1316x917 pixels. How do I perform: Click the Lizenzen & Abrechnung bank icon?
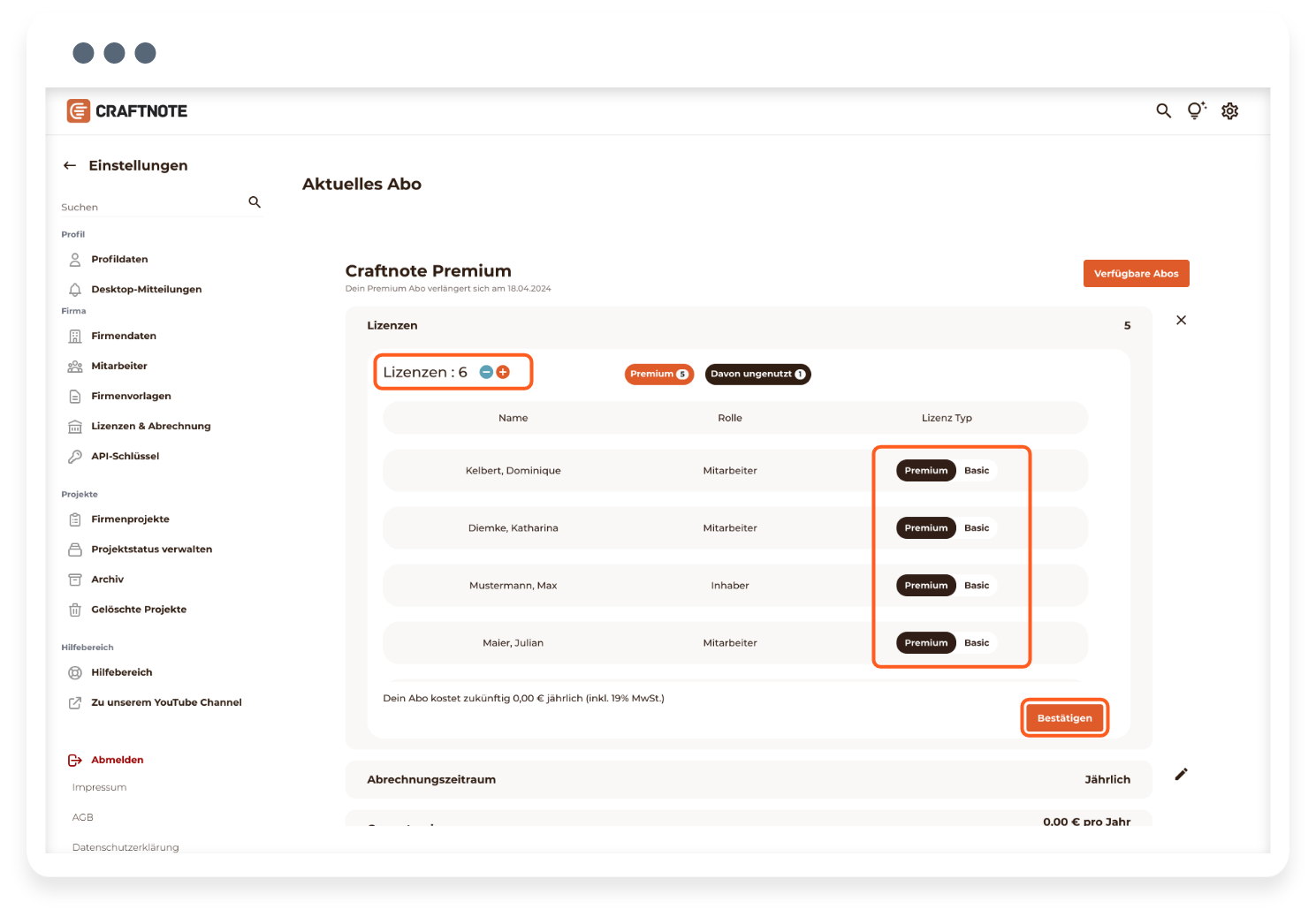[75, 426]
